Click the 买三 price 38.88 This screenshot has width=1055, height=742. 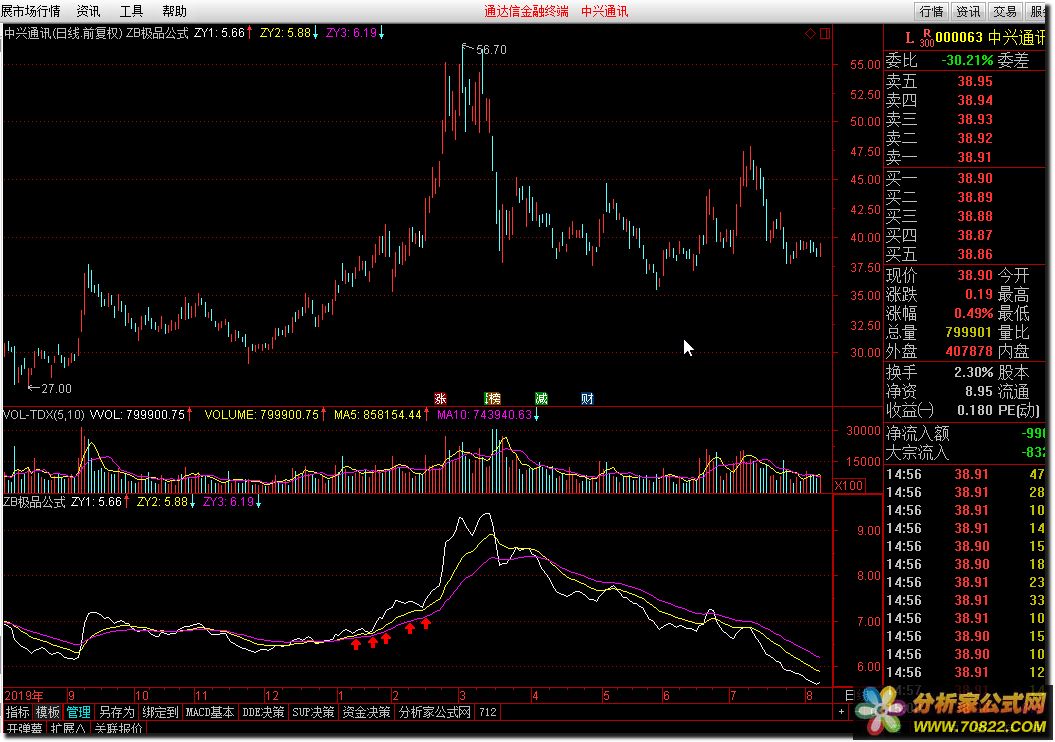[x=975, y=217]
